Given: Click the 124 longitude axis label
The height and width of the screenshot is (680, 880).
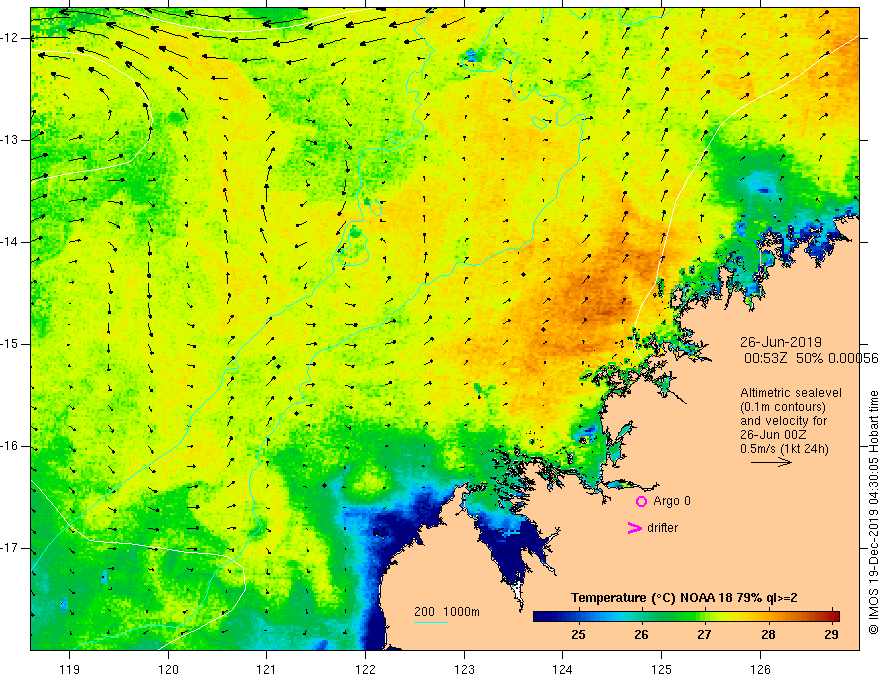Looking at the screenshot, I should (563, 669).
